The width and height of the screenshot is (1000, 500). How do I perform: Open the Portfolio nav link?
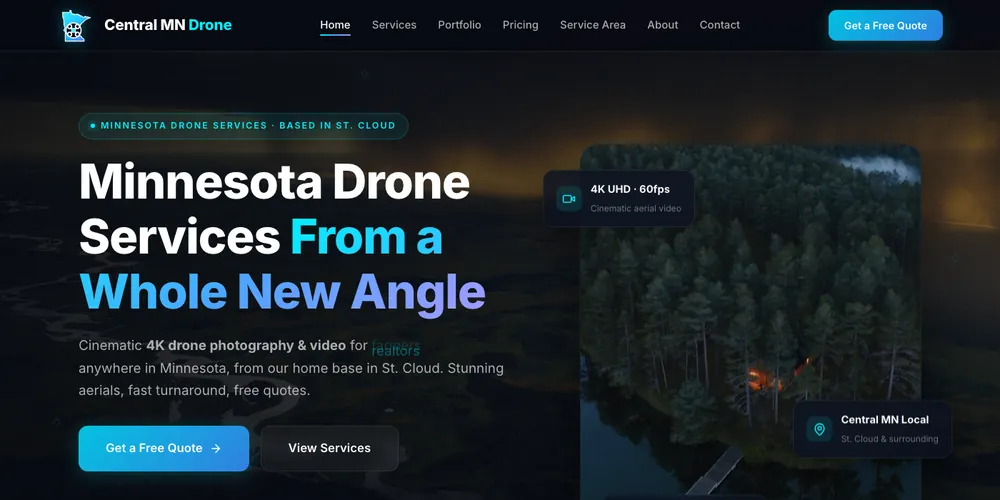(x=459, y=25)
